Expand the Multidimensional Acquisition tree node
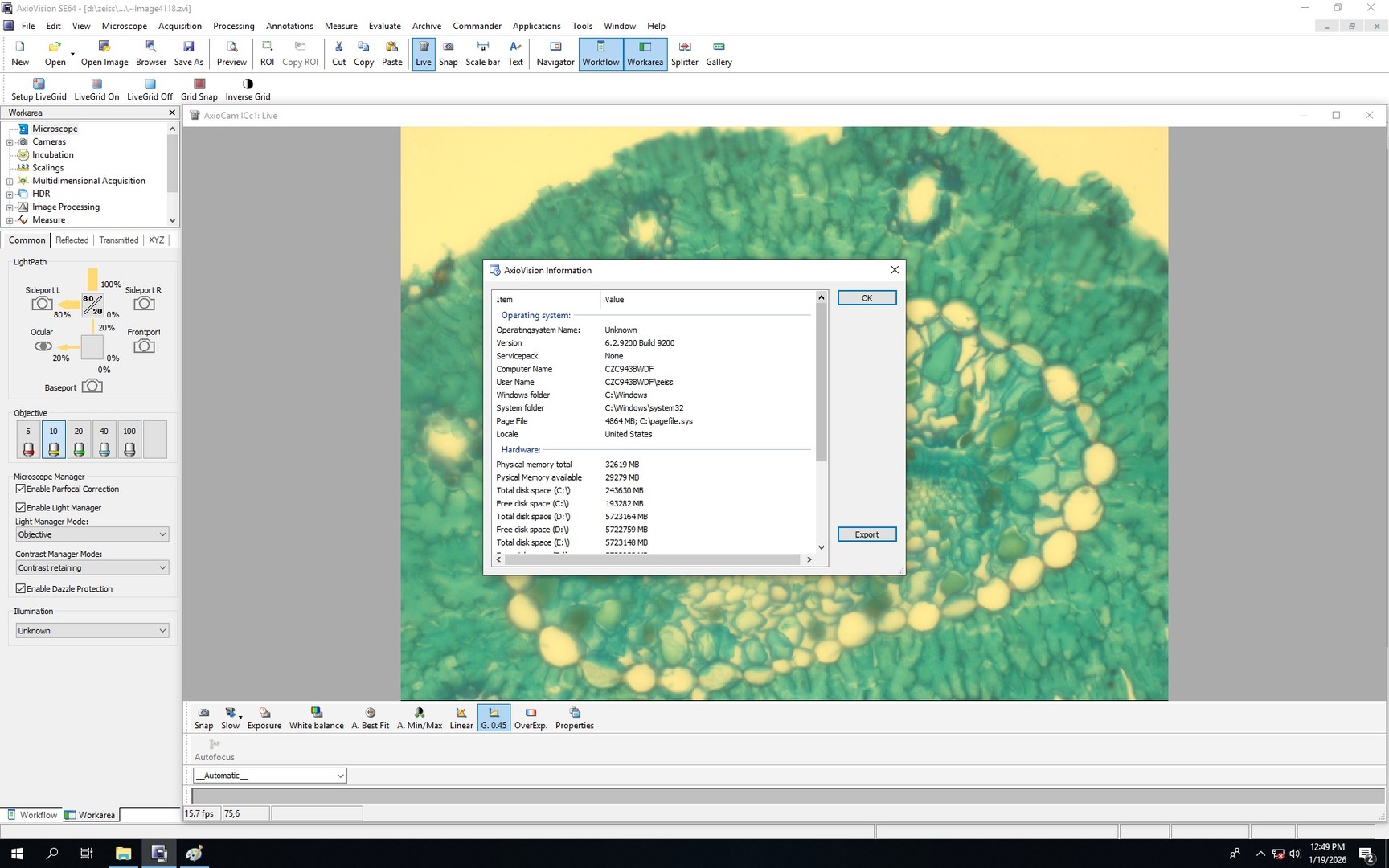The height and width of the screenshot is (868, 1389). 10,181
